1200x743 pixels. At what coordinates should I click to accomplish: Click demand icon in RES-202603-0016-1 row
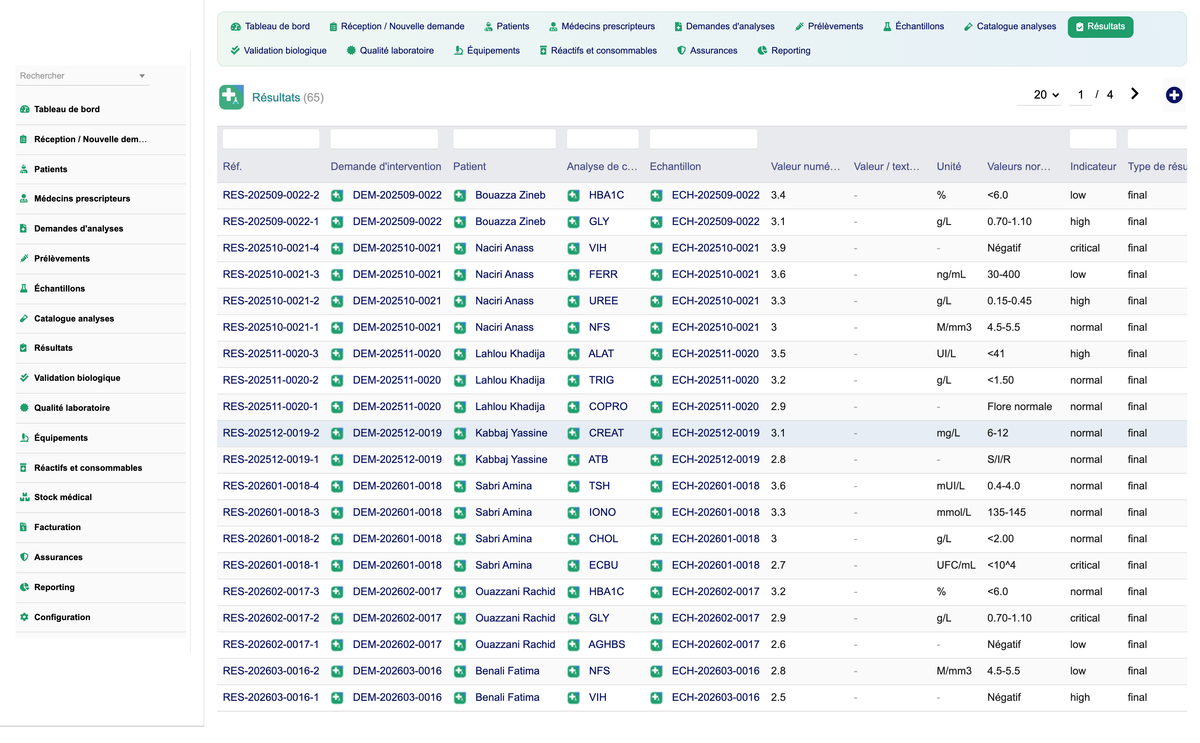point(337,698)
